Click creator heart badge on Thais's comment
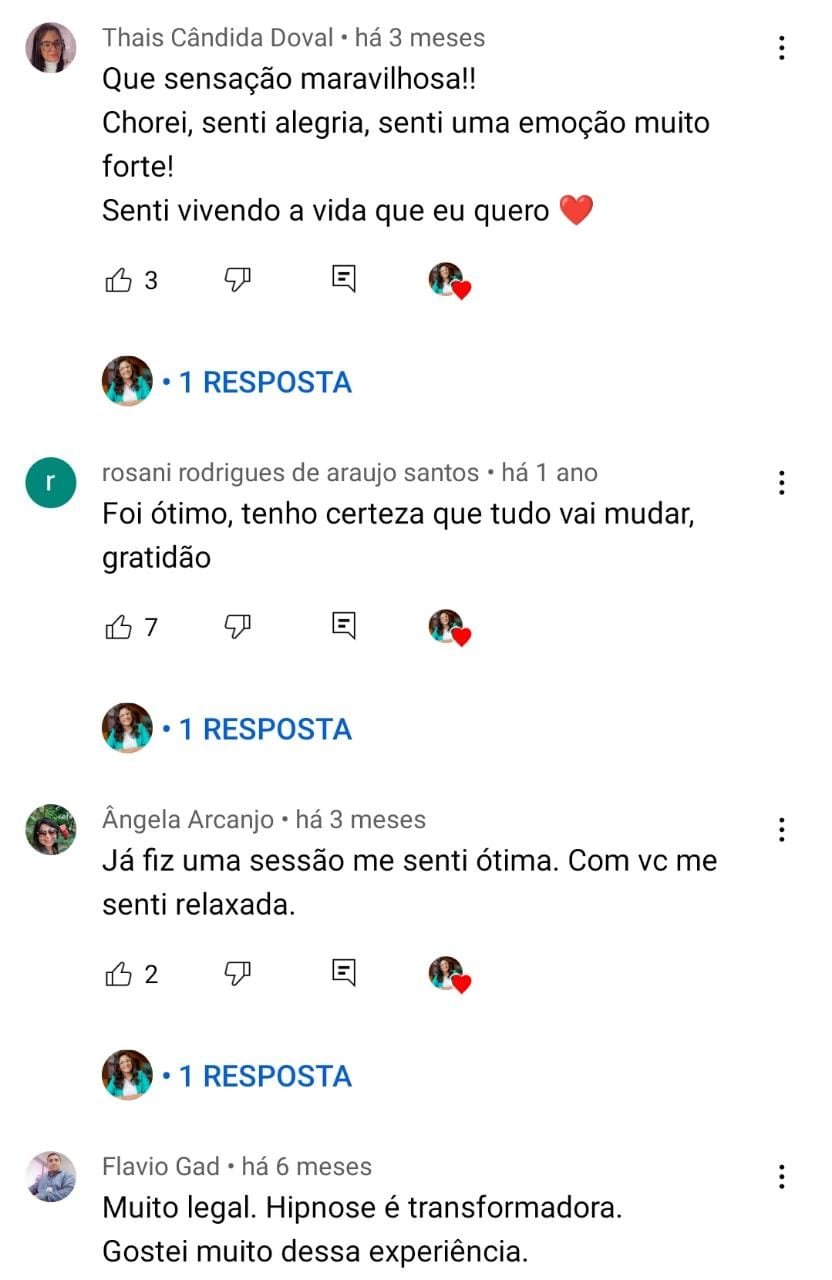Screen dimensions: 832x1280 [x=450, y=281]
